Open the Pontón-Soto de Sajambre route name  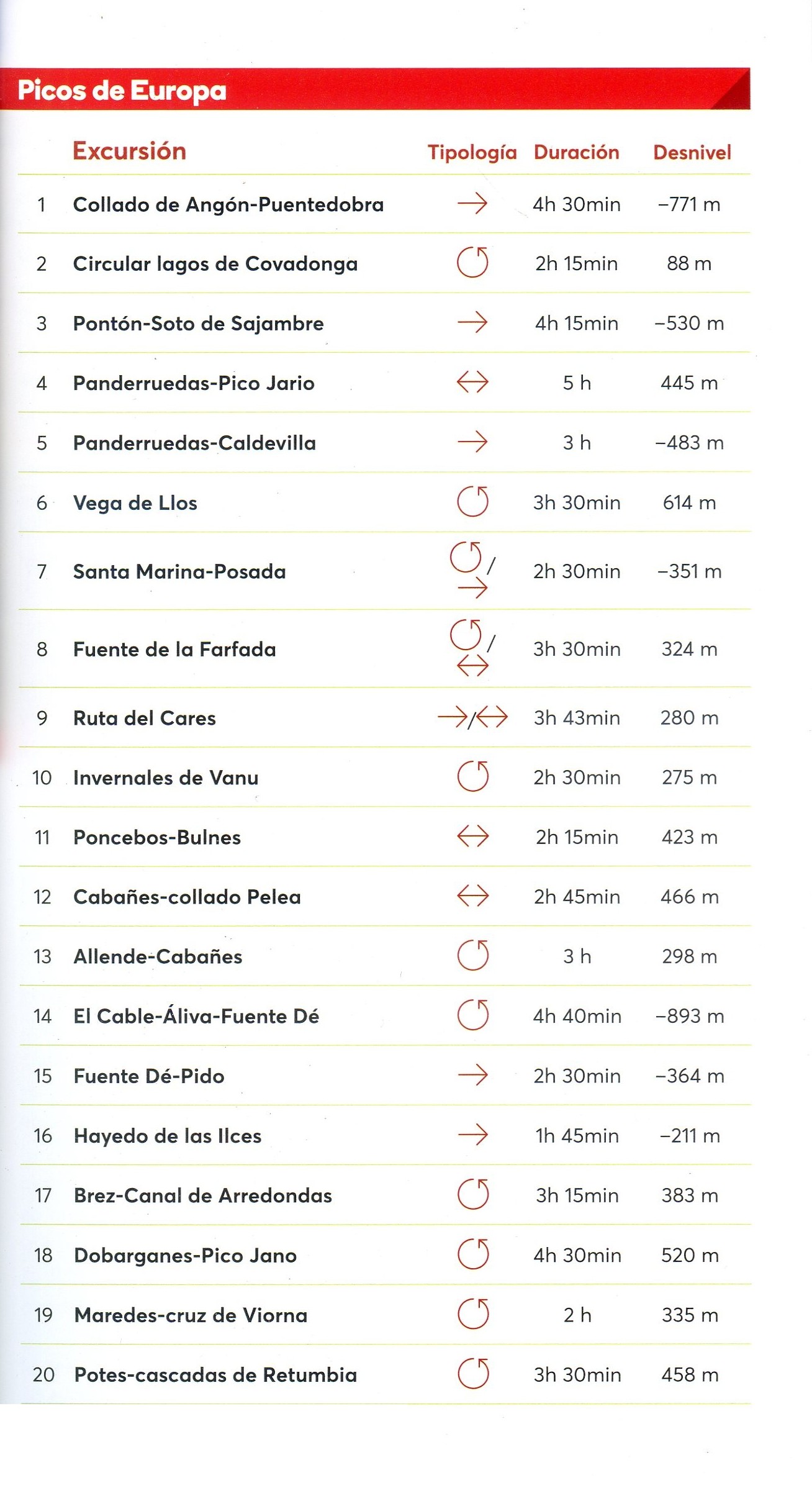point(198,324)
